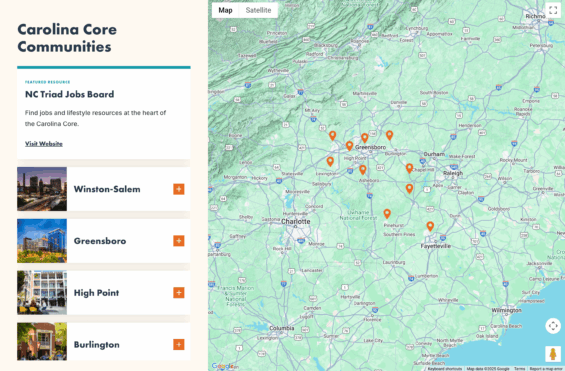Image resolution: width=565 pixels, height=371 pixels.
Task: Open the Visit Website link
Action: [44, 144]
